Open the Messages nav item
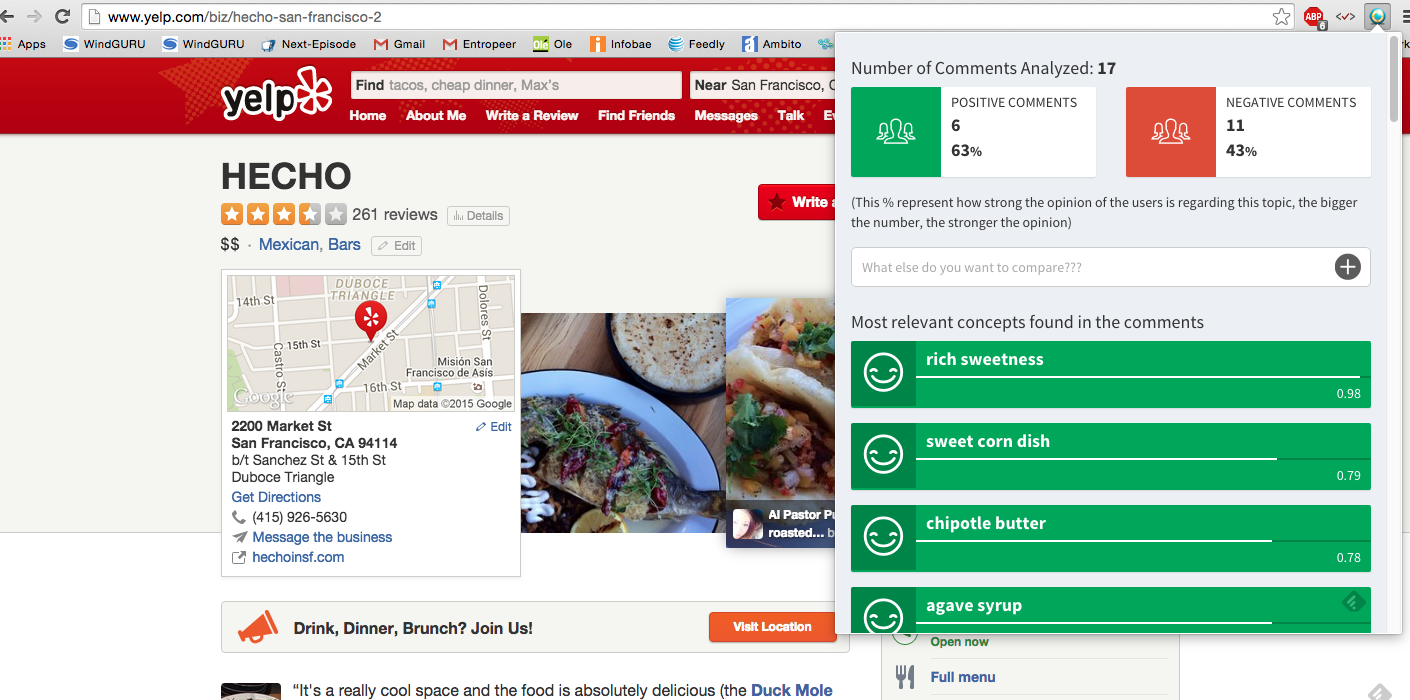Screen dimensions: 1410x700 726,115
